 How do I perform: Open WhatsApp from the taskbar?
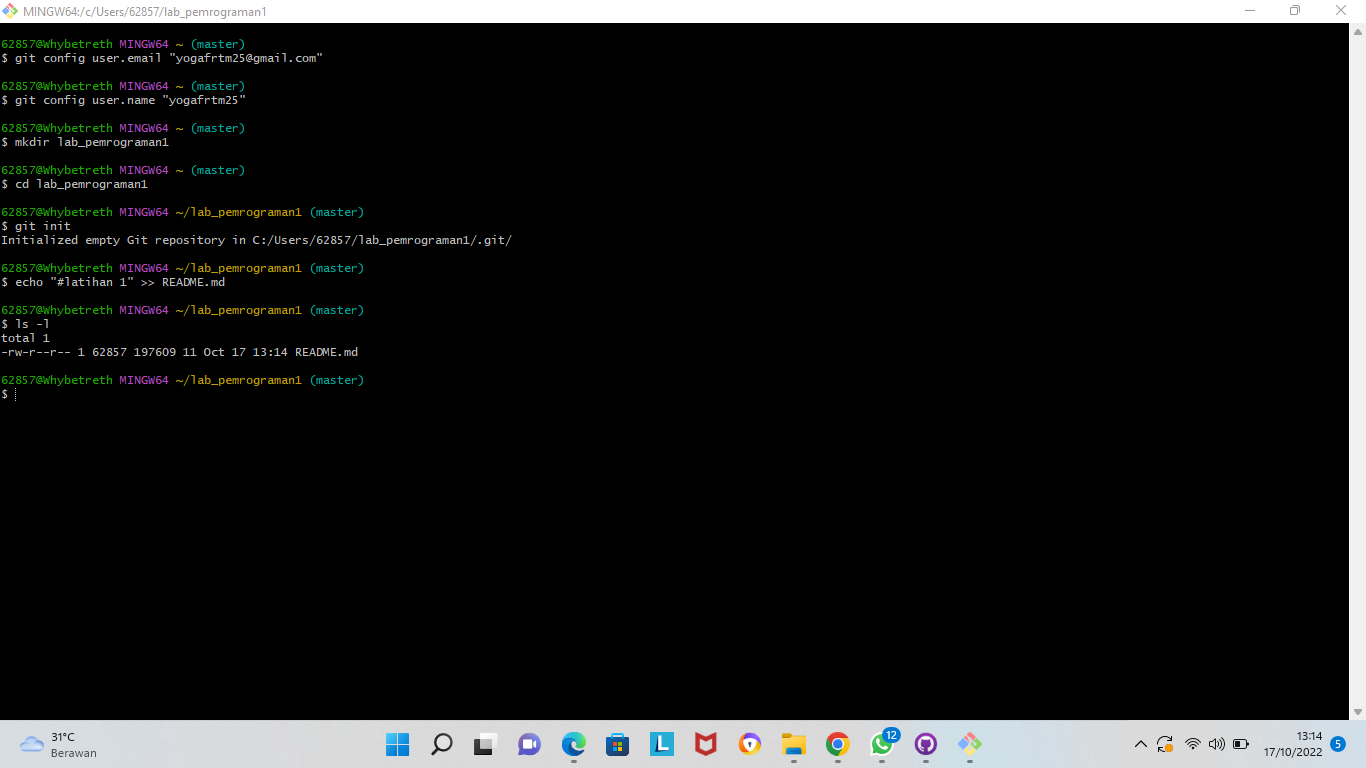point(882,744)
